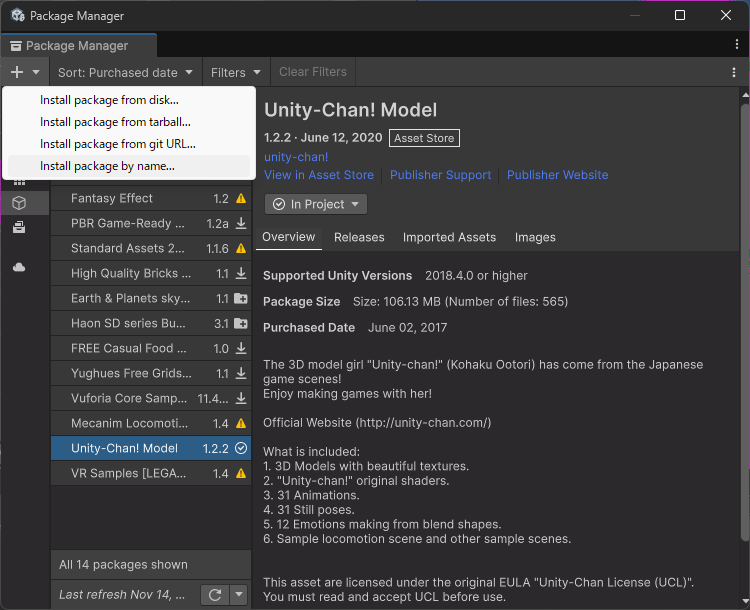The width and height of the screenshot is (750, 610).
Task: Open the cloud services icon in the sidebar
Action: (x=19, y=267)
